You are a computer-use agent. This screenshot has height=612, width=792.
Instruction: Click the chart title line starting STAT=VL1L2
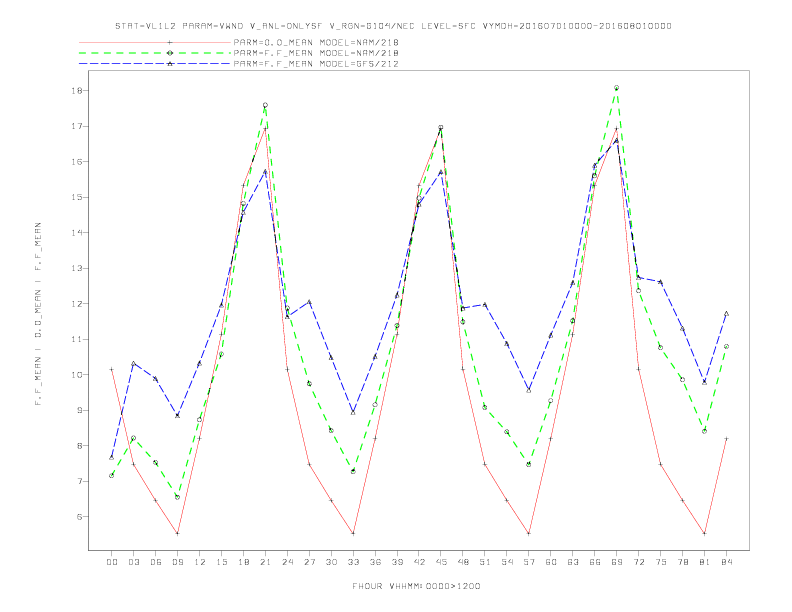393,26
